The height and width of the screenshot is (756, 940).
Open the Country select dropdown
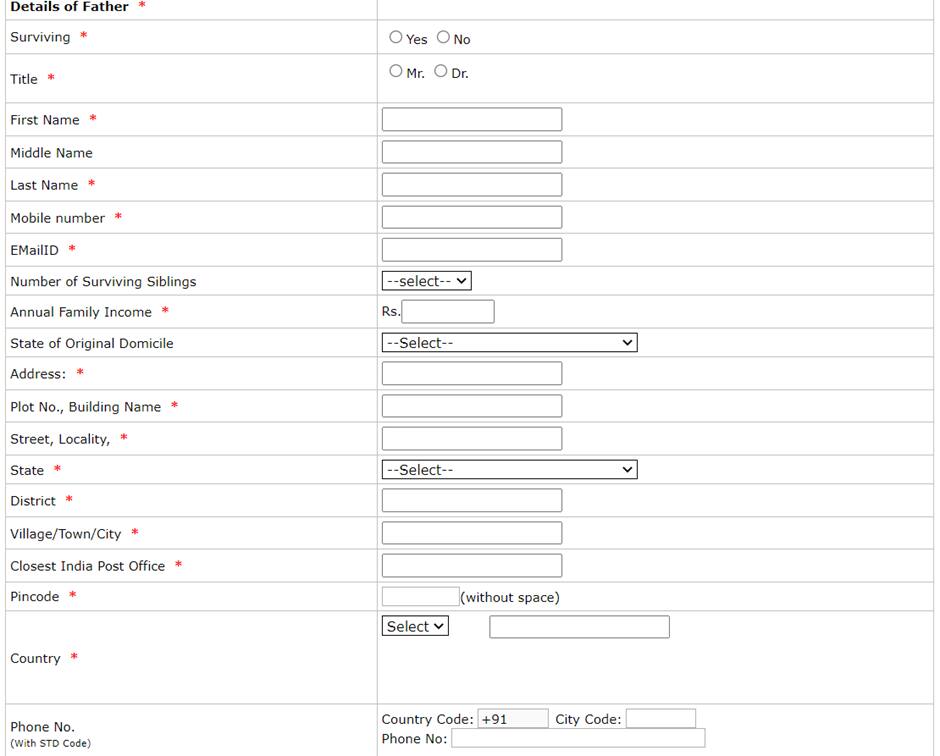pyautogui.click(x=415, y=626)
